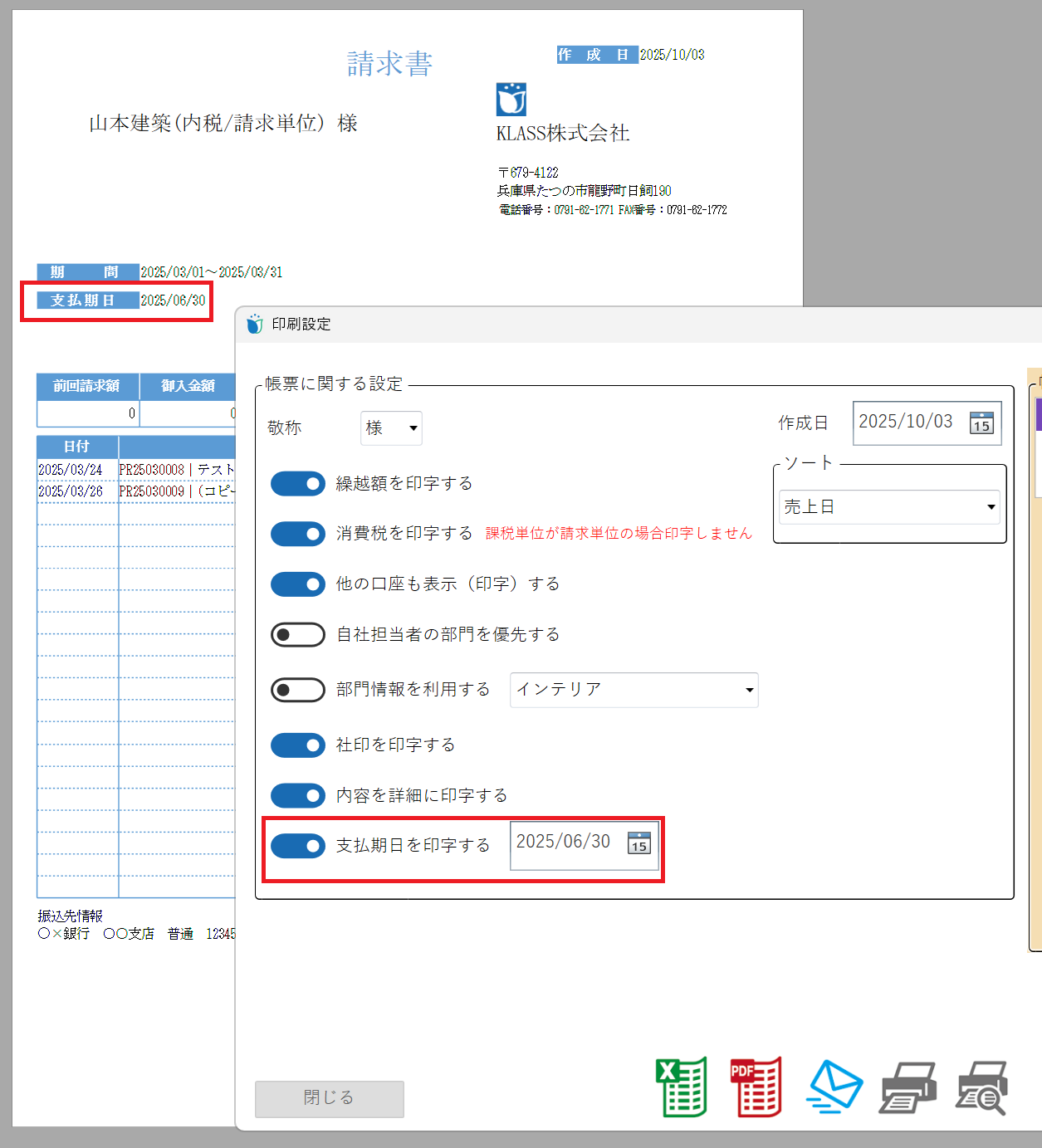Click KLASS company logo on invoice
The height and width of the screenshot is (1148, 1042).
click(x=511, y=100)
